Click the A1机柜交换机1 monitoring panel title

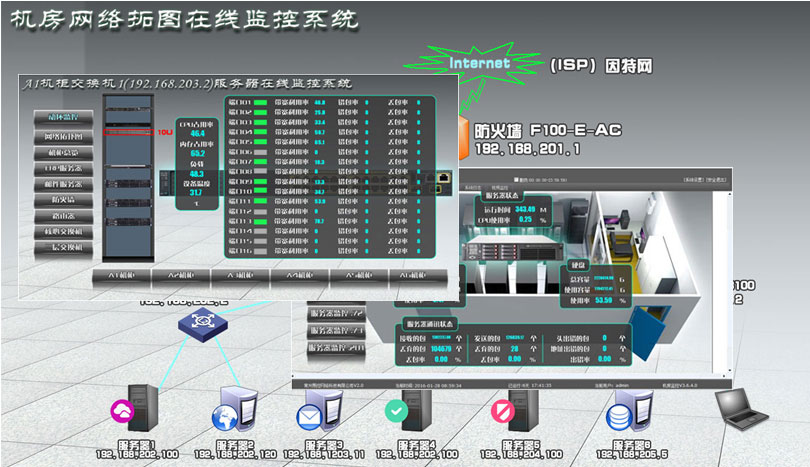[187, 84]
